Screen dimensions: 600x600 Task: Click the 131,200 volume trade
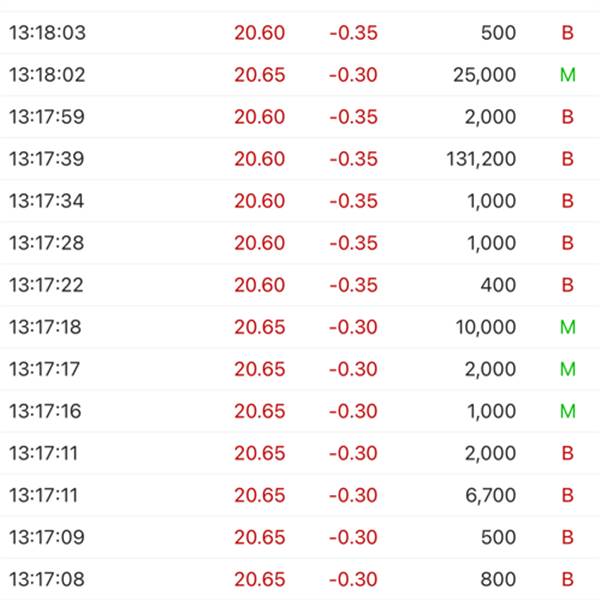481,159
